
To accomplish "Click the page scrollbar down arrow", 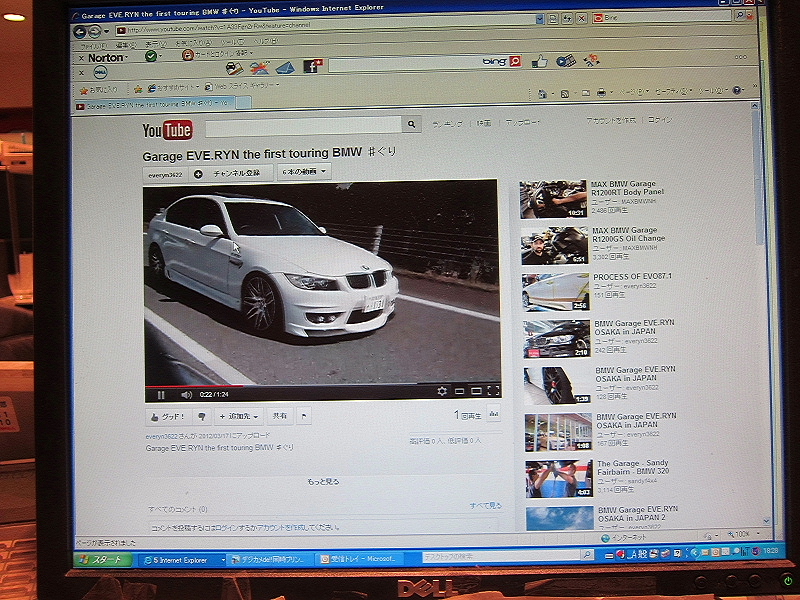I will pyautogui.click(x=766, y=521).
